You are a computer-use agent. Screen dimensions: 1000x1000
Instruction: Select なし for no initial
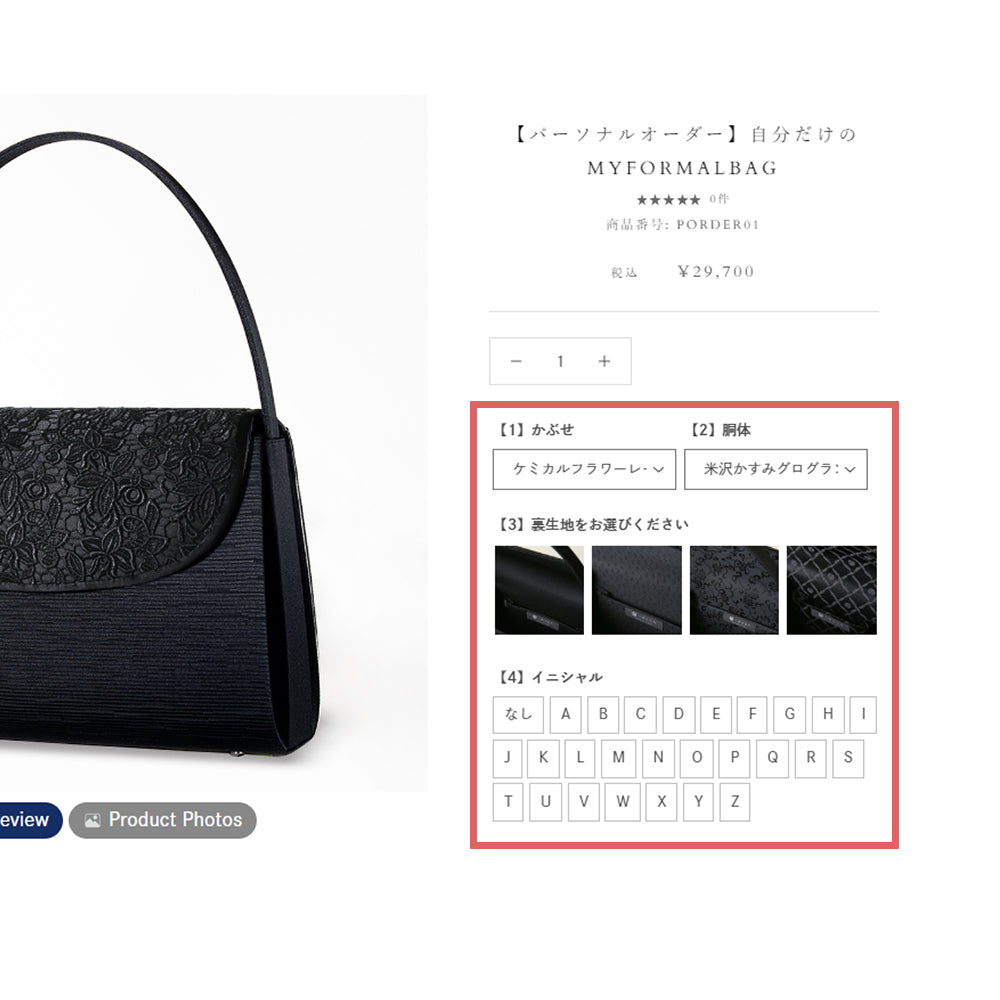pos(518,714)
